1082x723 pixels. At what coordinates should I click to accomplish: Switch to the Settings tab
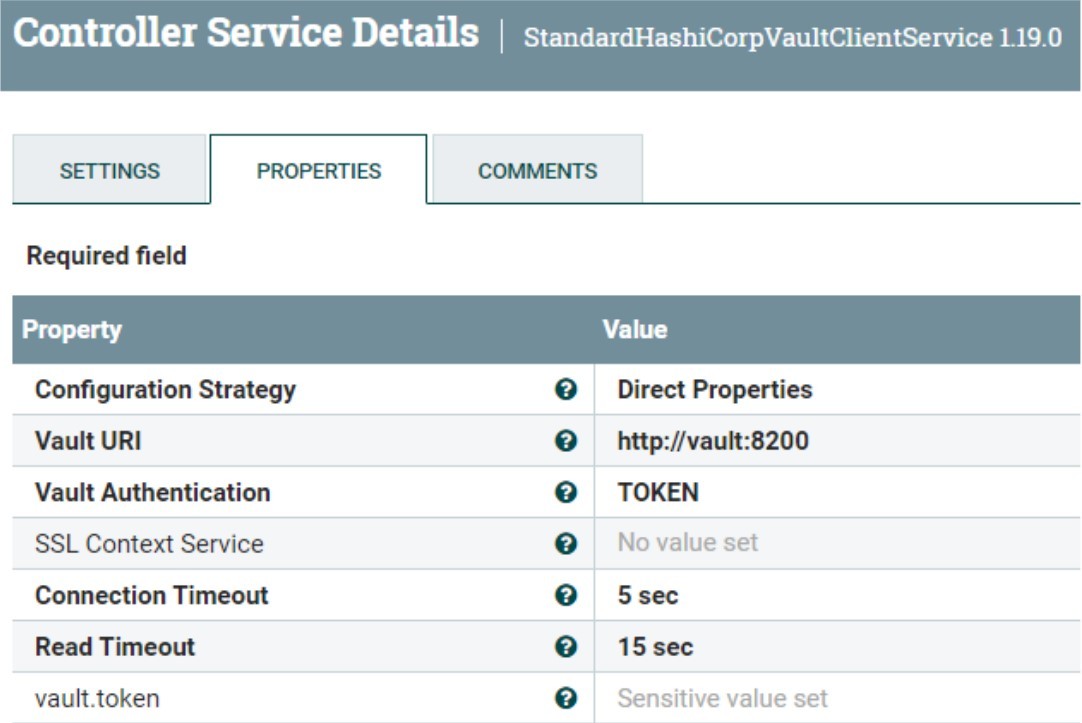pos(110,170)
